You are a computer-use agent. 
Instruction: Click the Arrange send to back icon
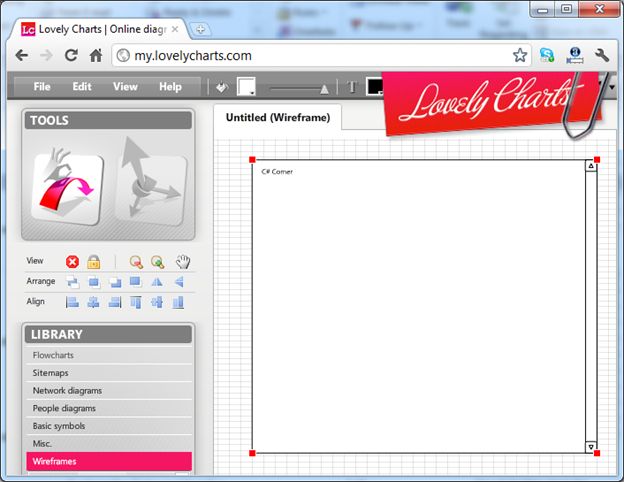pos(135,282)
